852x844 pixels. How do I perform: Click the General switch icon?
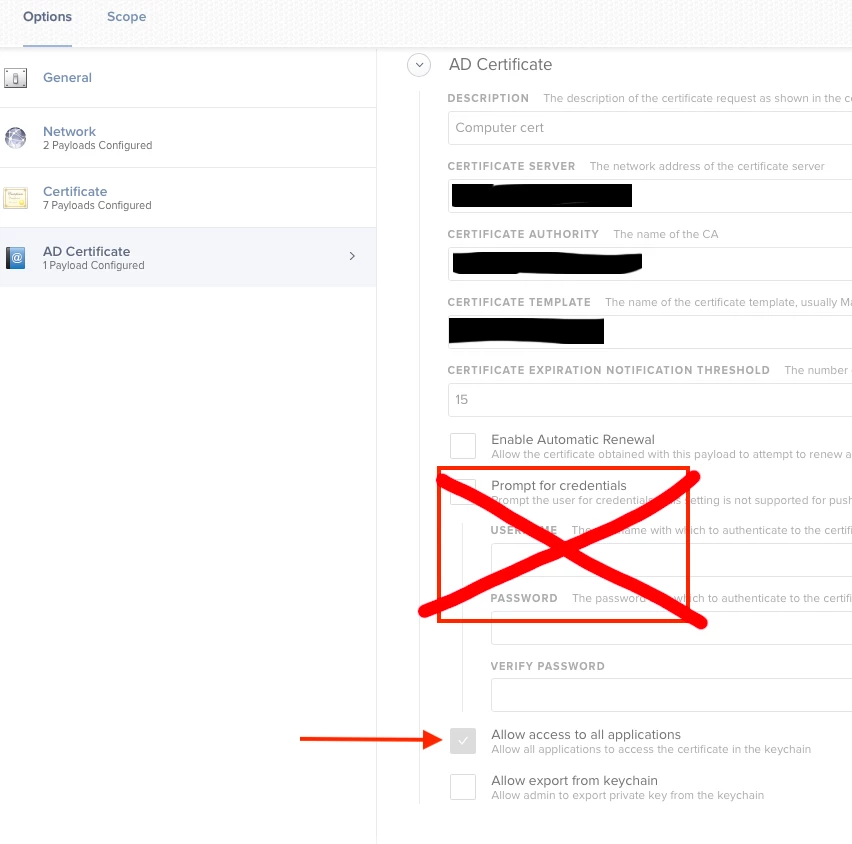(x=15, y=78)
